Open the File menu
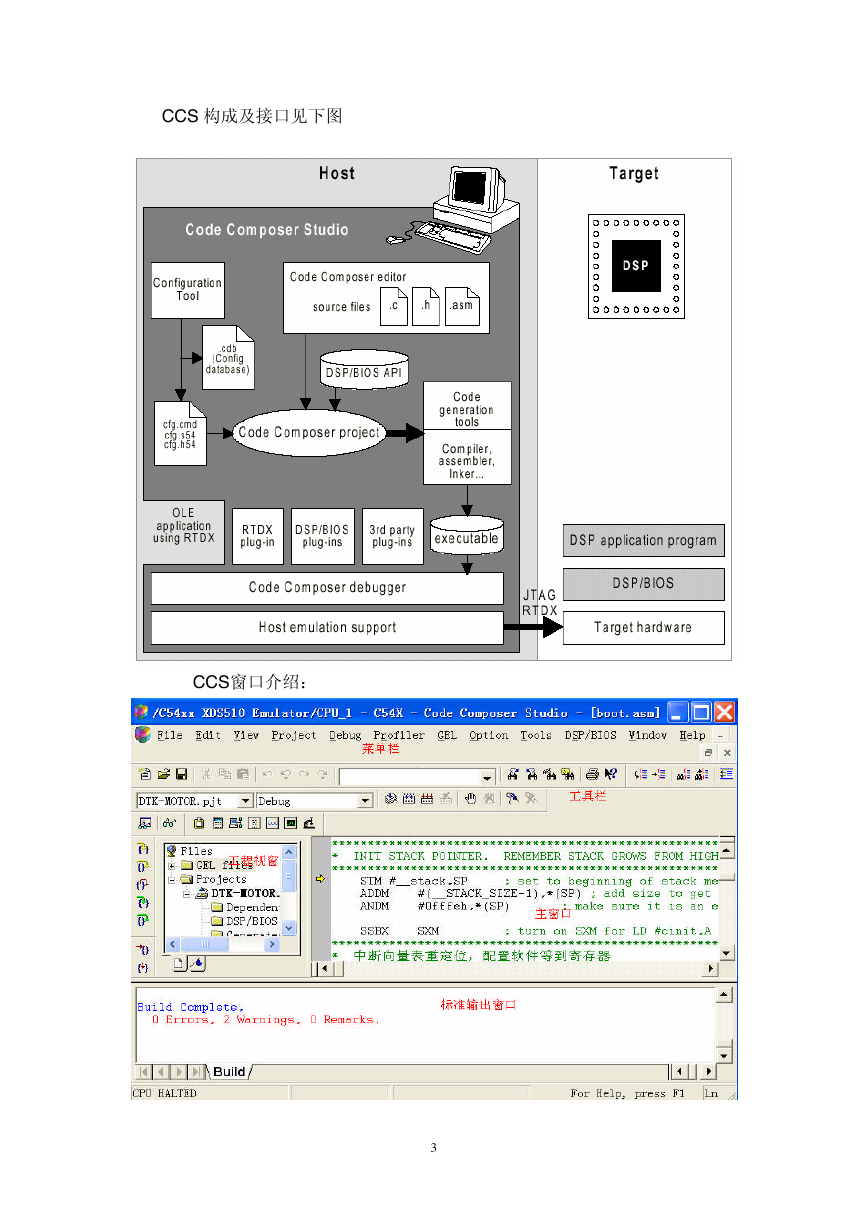868x1228 pixels. pyautogui.click(x=170, y=735)
